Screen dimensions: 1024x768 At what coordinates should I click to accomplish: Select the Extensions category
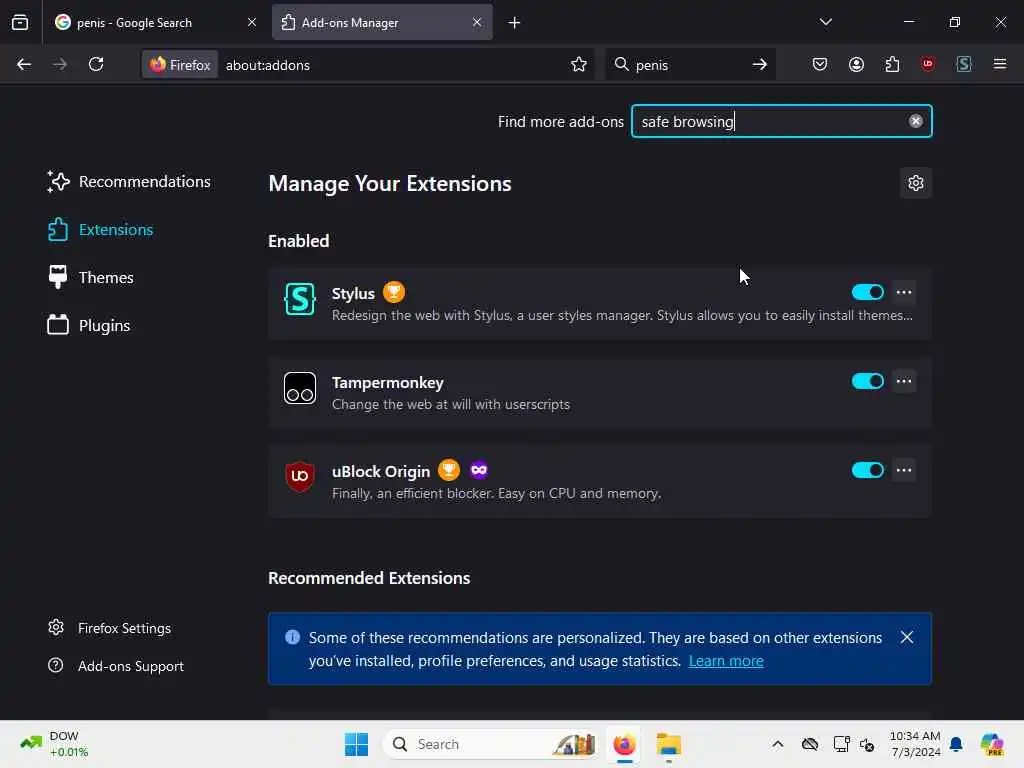click(x=100, y=230)
